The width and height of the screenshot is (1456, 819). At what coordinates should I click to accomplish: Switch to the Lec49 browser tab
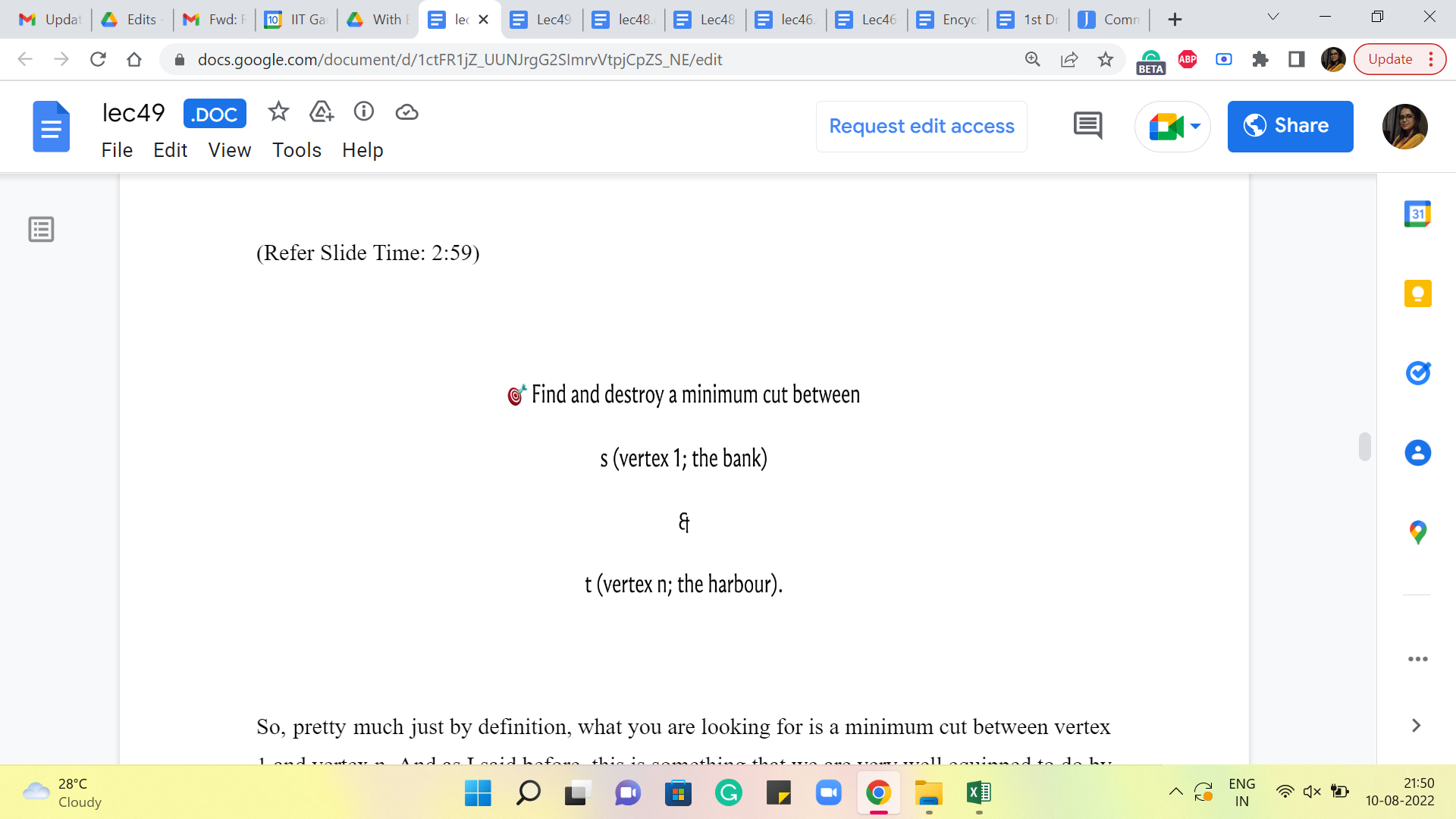(542, 20)
